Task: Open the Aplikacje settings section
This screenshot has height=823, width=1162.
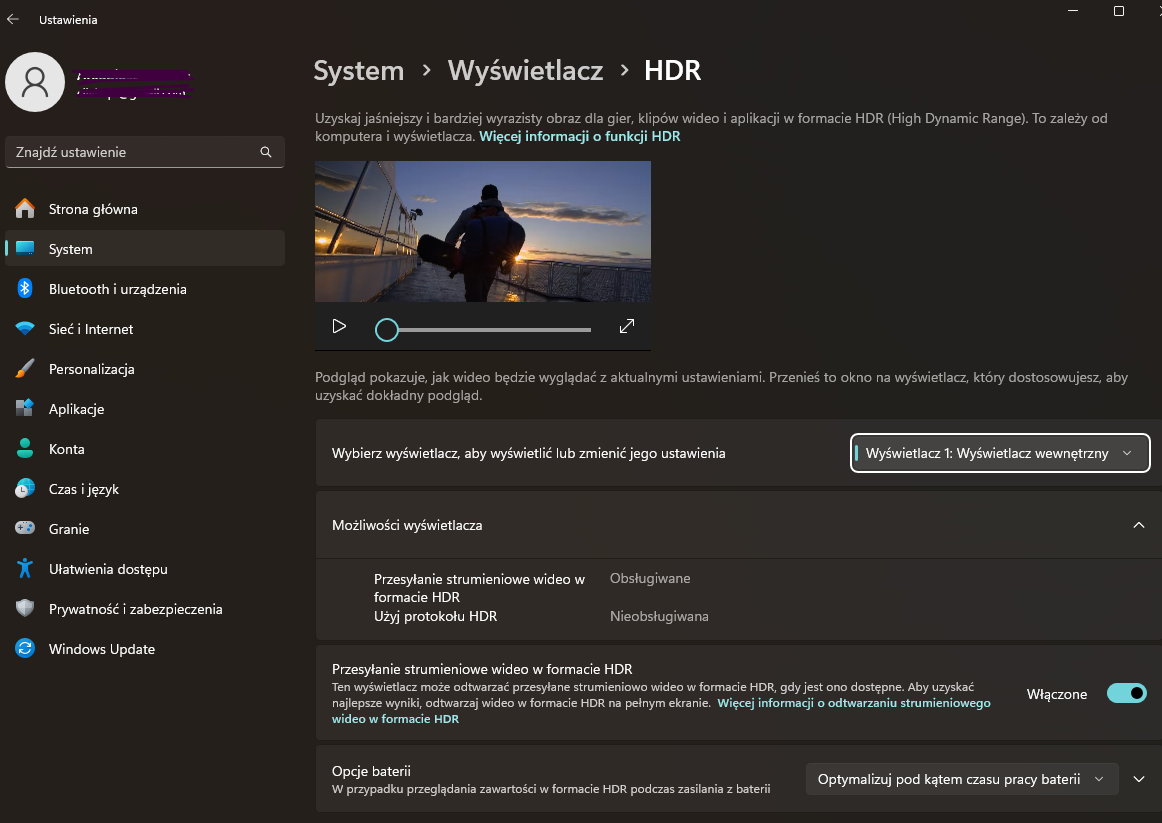Action: click(76, 409)
